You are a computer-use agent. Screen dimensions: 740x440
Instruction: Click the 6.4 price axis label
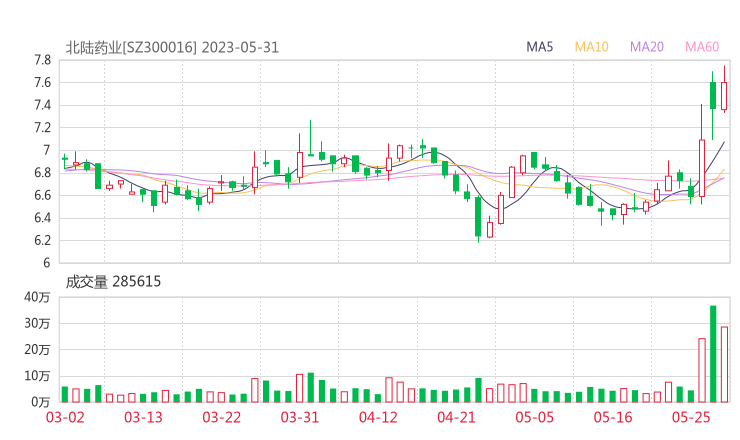[x=42, y=218]
